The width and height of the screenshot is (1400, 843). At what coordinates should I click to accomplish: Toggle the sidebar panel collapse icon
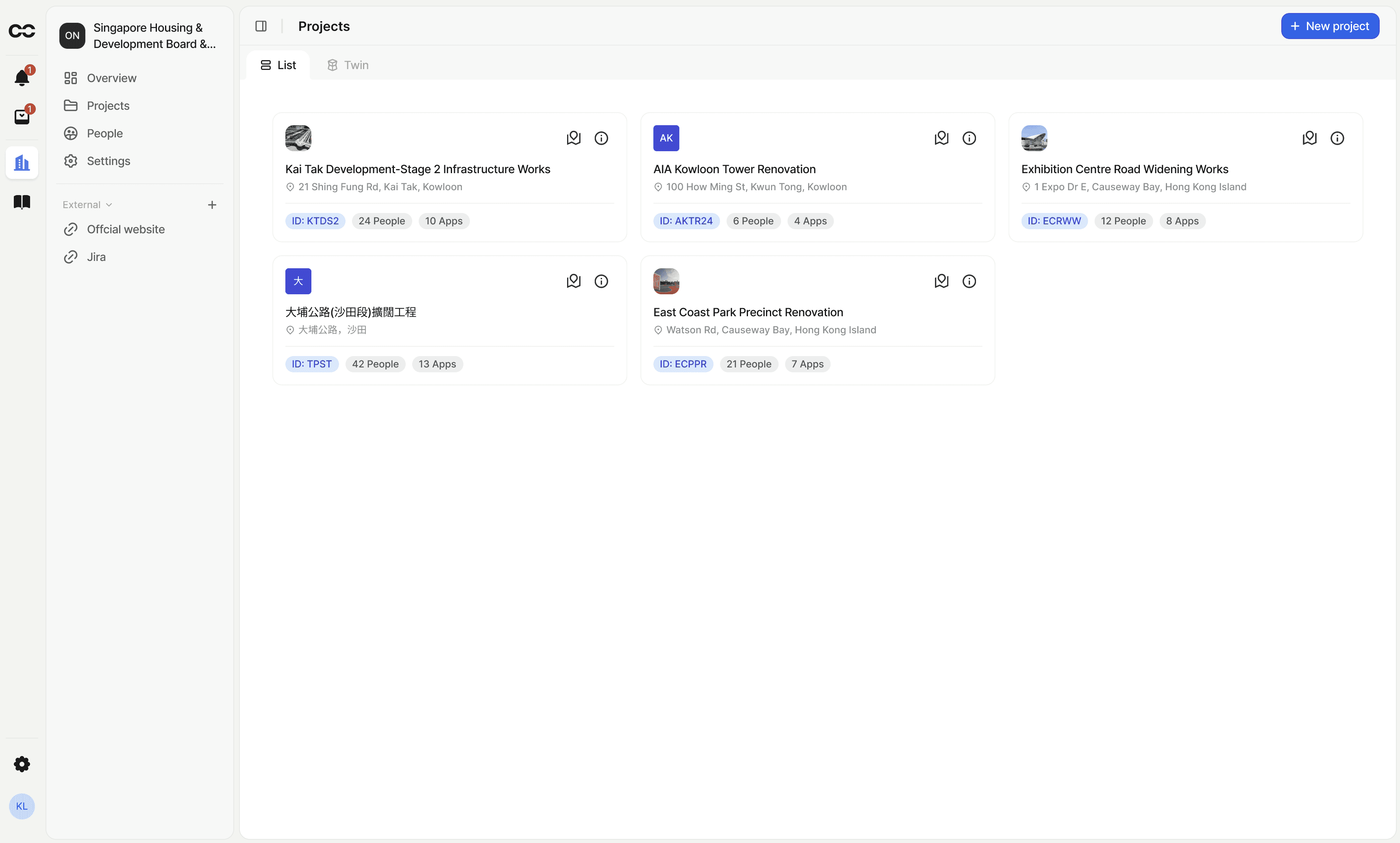click(261, 26)
